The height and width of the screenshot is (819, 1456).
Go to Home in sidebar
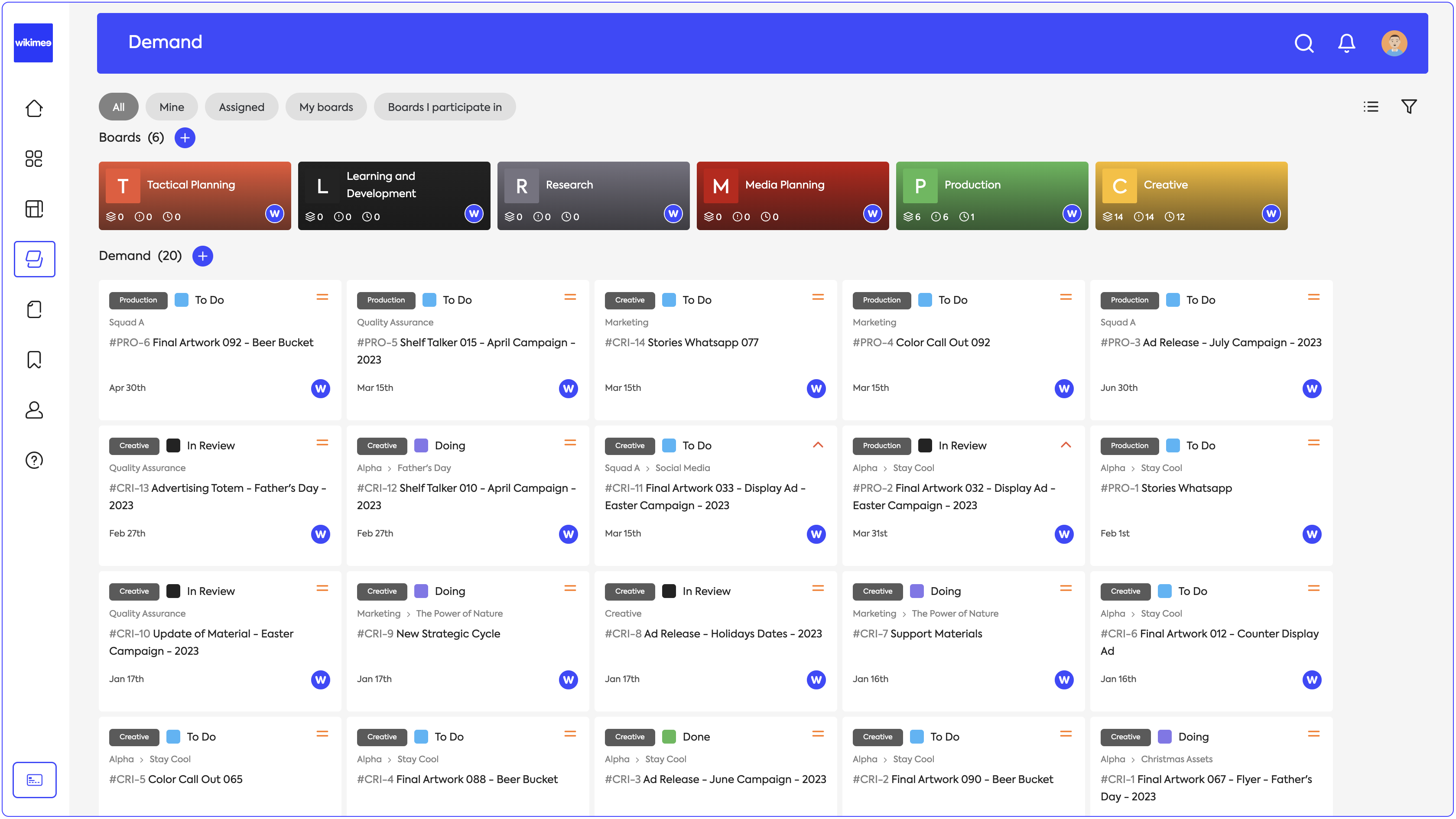(x=34, y=108)
